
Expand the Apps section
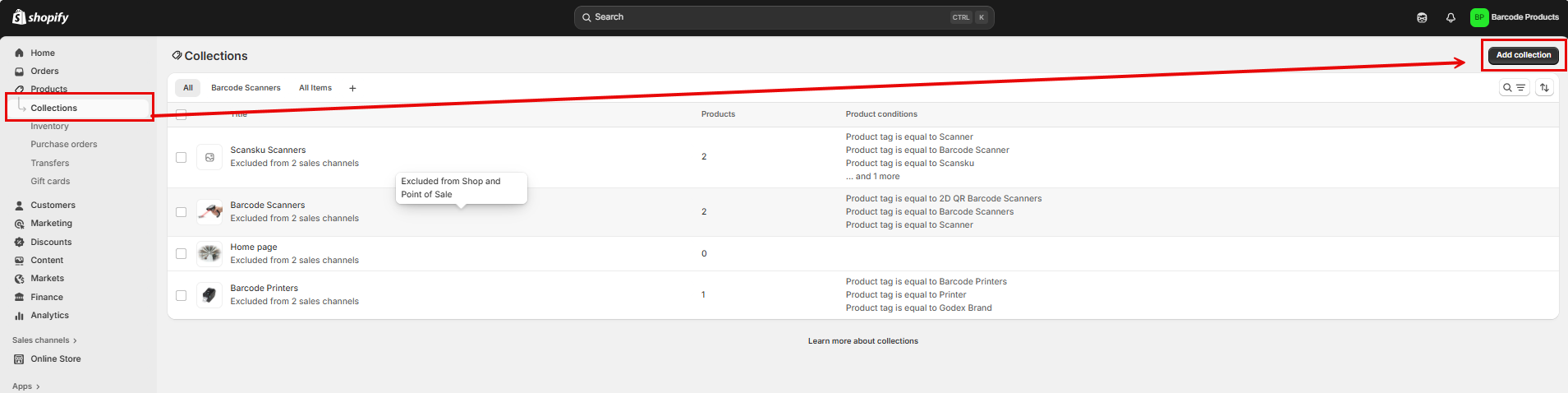coord(25,386)
